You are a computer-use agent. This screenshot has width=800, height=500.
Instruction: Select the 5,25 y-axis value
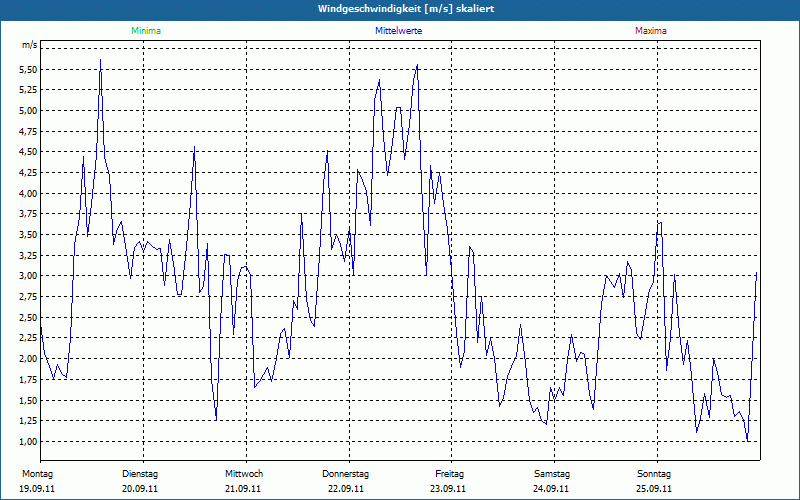click(28, 90)
